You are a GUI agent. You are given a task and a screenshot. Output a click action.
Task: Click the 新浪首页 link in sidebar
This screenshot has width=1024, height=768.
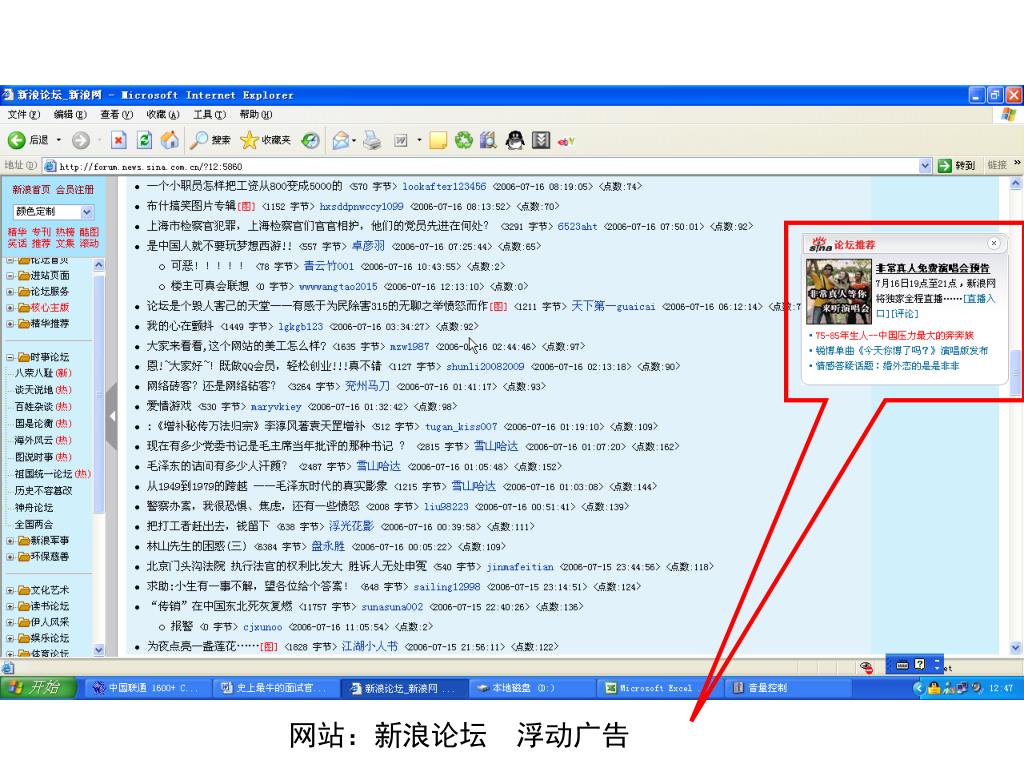click(31, 189)
